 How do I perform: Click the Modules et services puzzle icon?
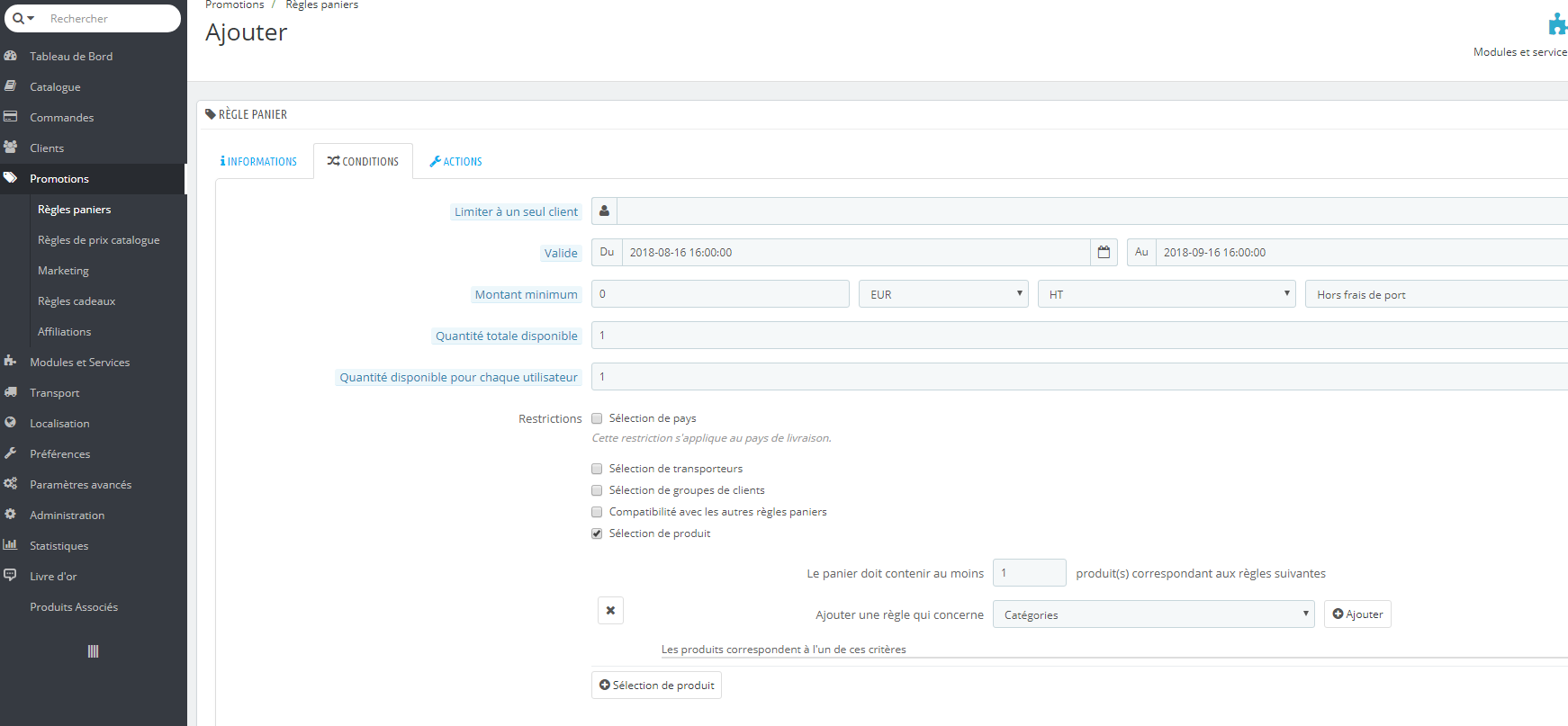tap(1557, 24)
